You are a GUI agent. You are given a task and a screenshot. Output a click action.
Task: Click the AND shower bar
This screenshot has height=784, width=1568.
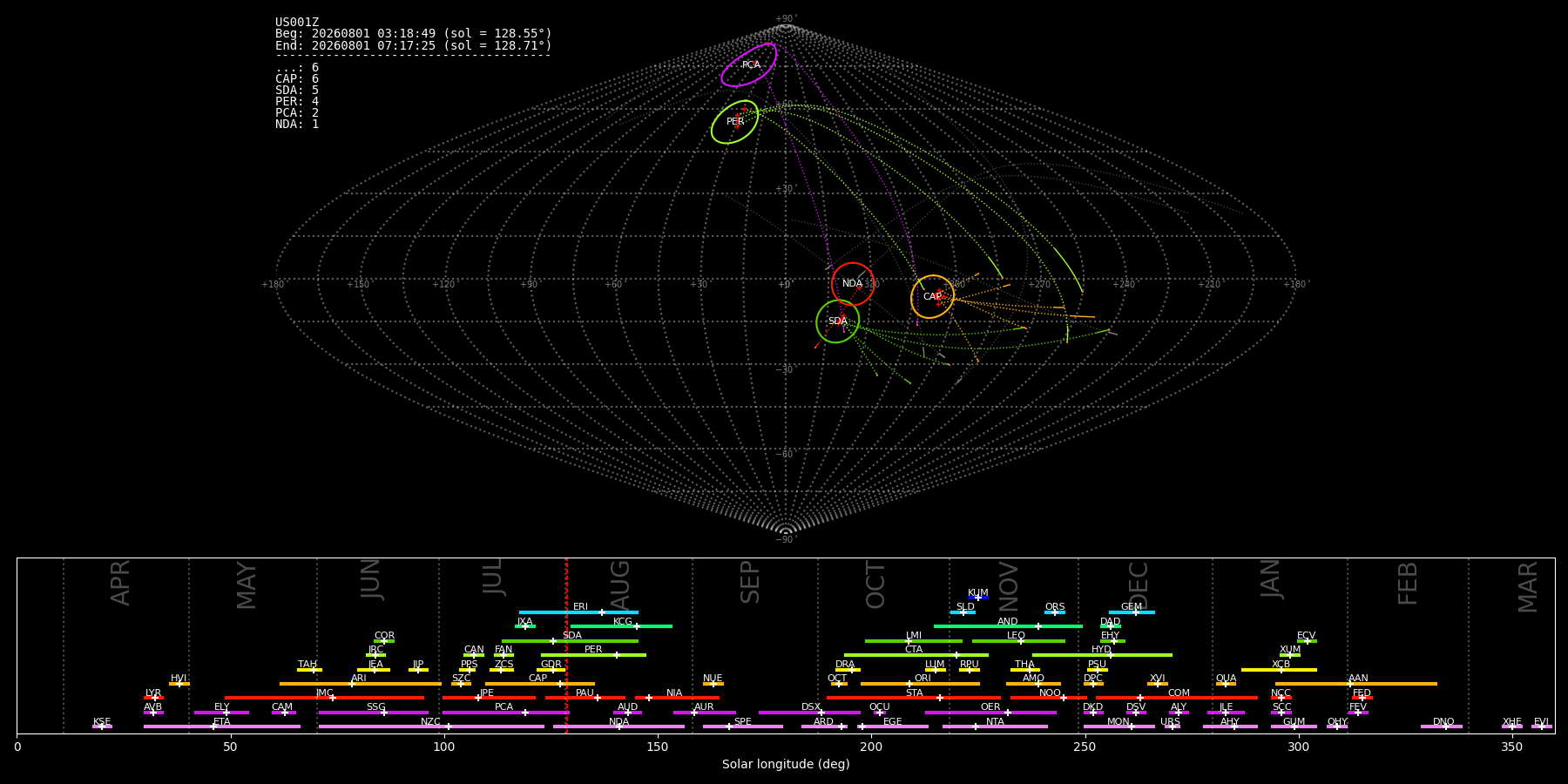click(x=1008, y=626)
